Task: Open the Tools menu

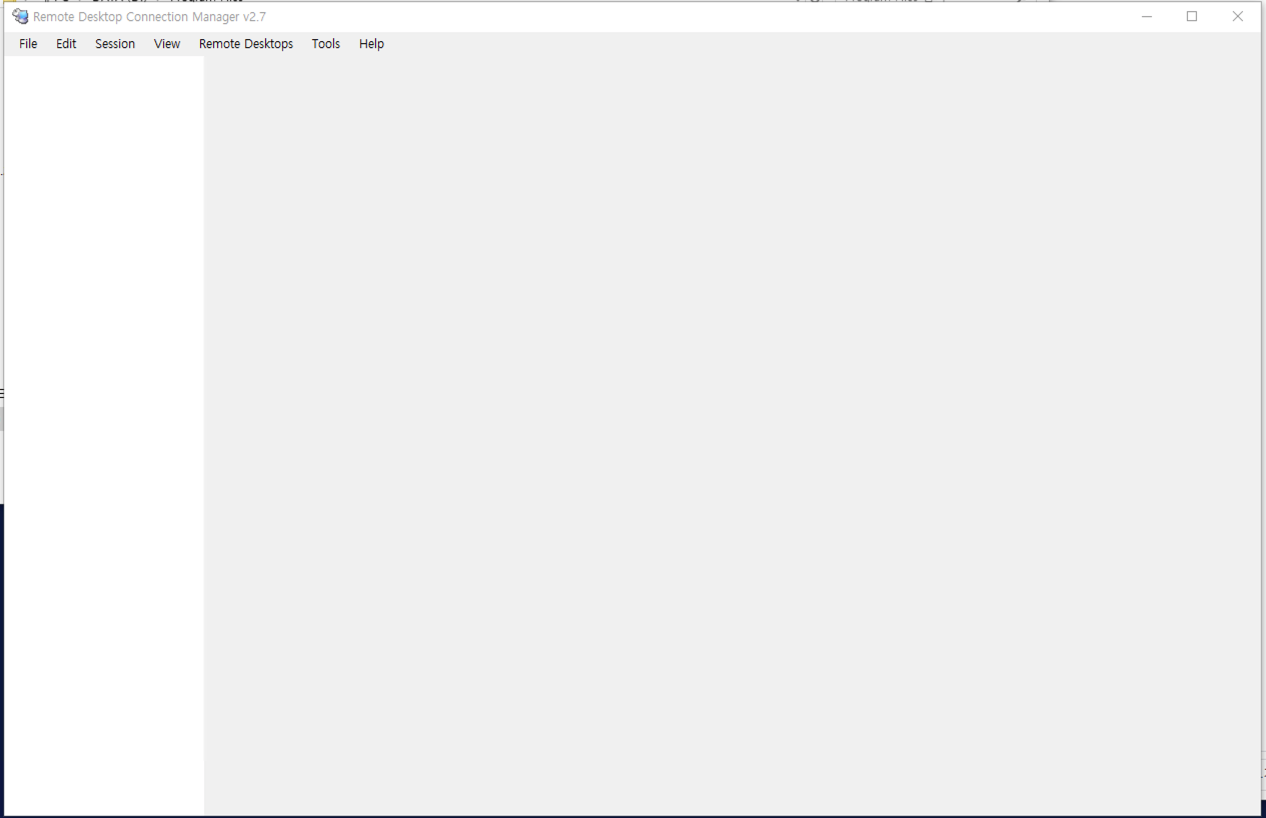Action: pyautogui.click(x=326, y=44)
